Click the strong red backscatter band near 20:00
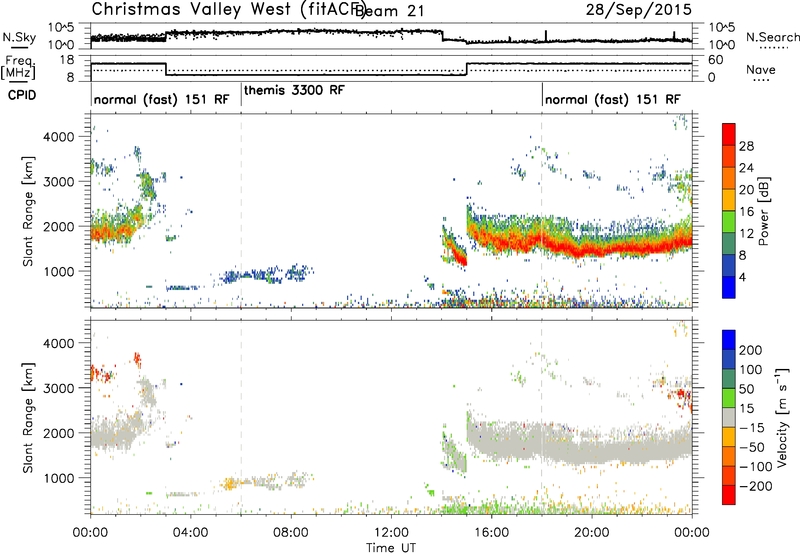 click(592, 249)
